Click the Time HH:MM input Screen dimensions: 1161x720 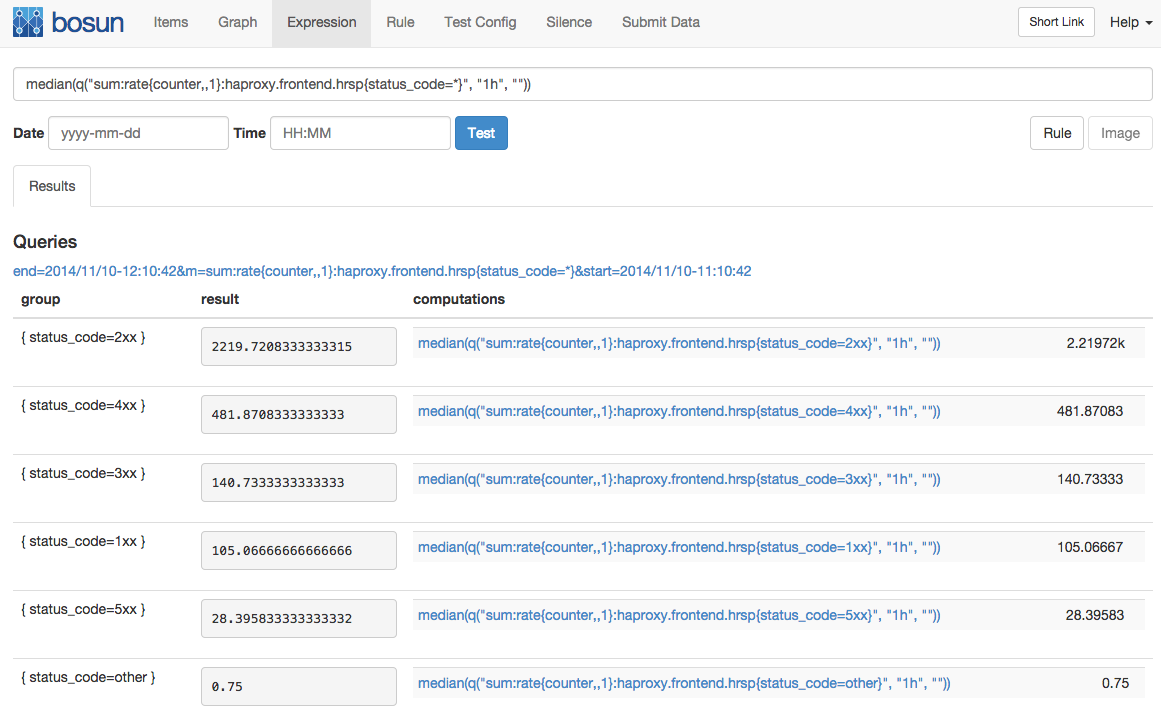pos(360,133)
